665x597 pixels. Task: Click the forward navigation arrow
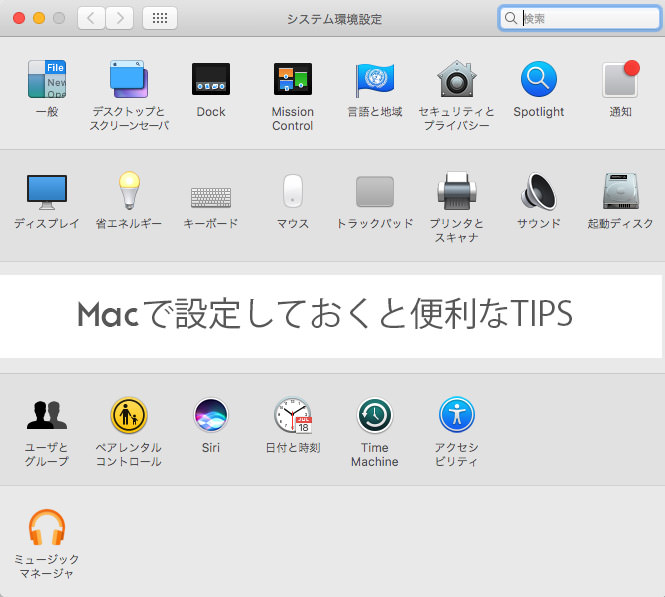pos(120,18)
